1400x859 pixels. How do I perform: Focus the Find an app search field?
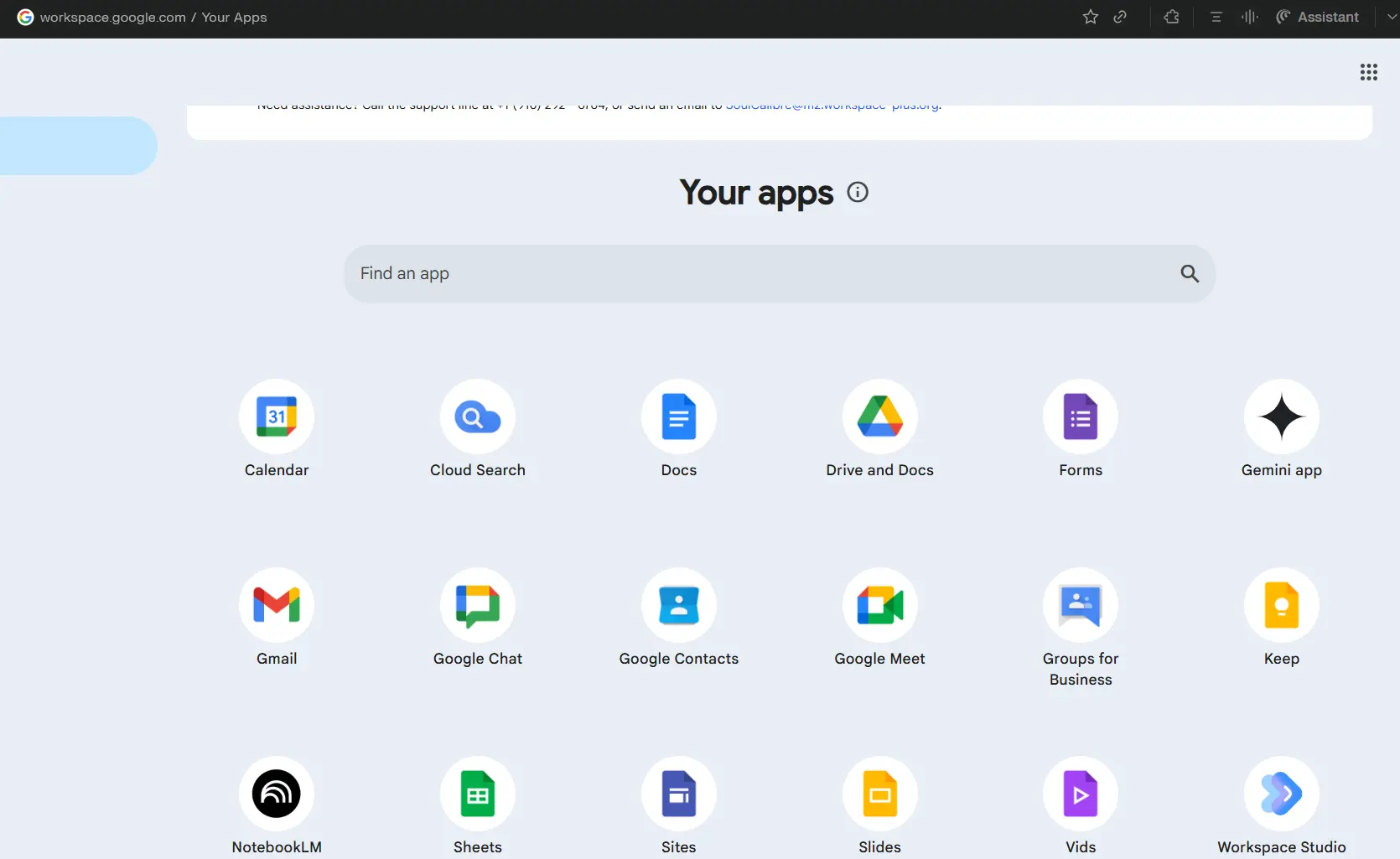coord(780,274)
